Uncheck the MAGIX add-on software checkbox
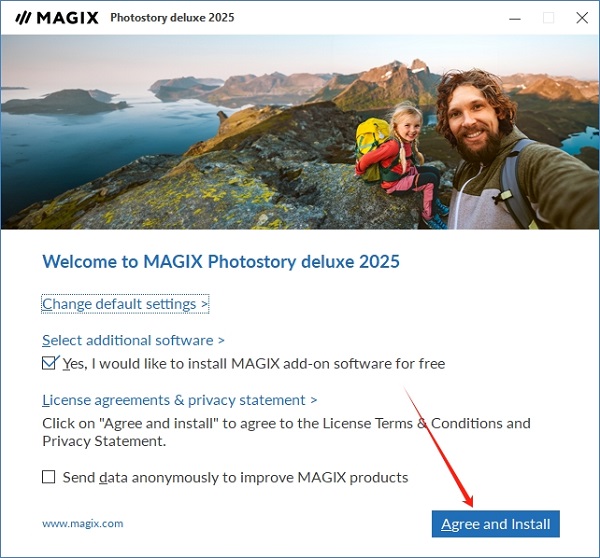600x558 pixels. (50, 363)
